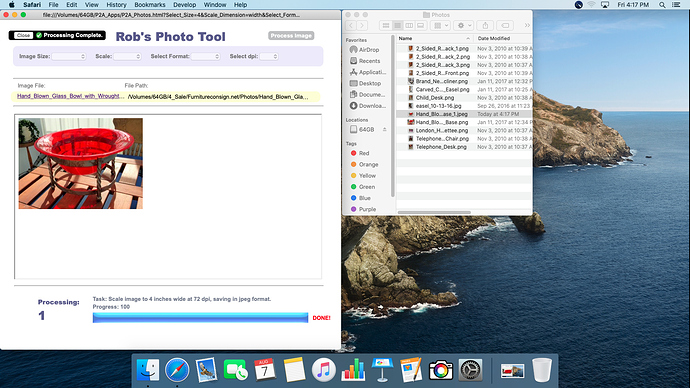Open Notes from the Dock
This screenshot has width=690, height=388.
294,370
